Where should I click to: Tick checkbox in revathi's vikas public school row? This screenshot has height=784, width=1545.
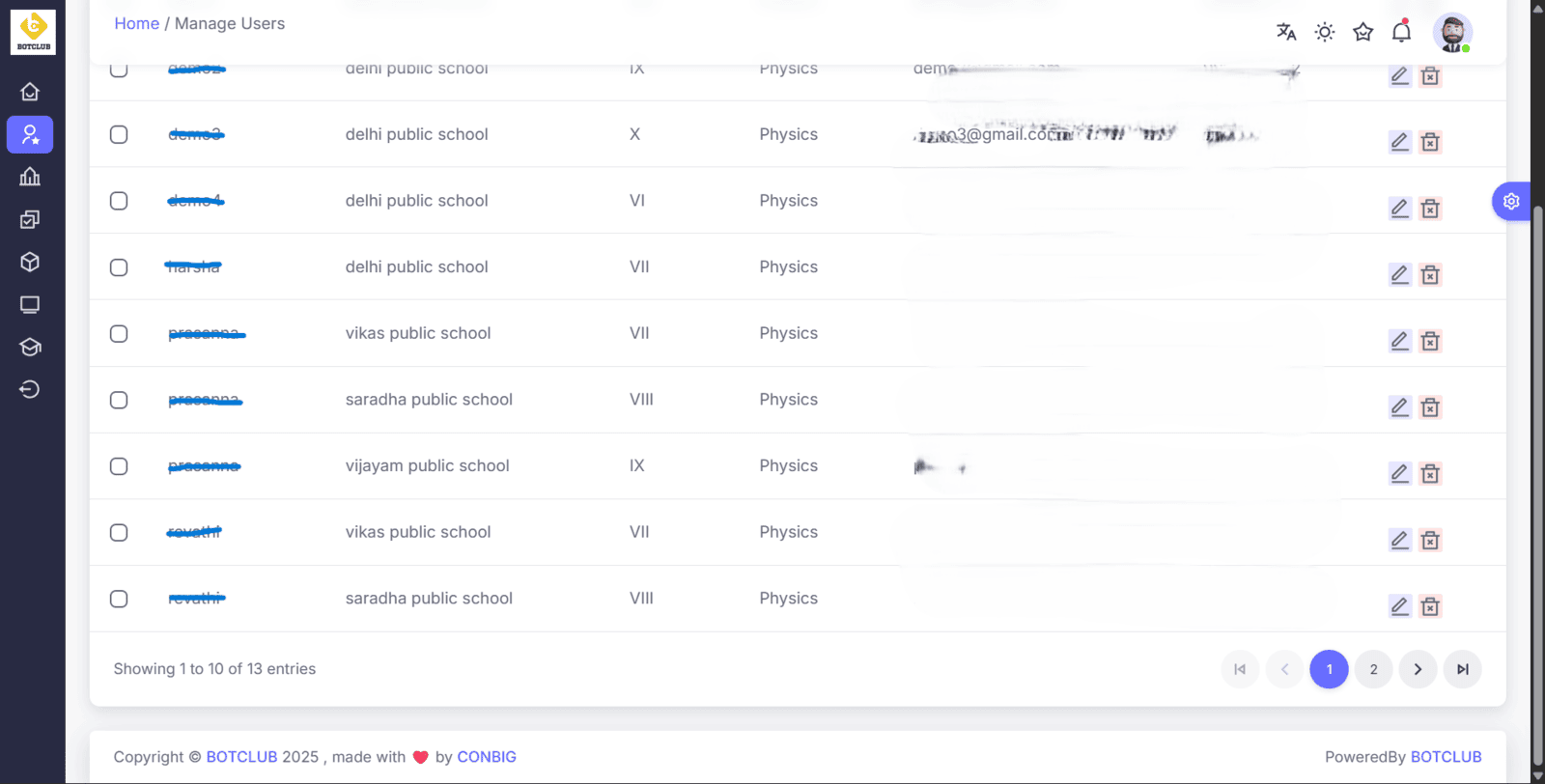(x=119, y=533)
